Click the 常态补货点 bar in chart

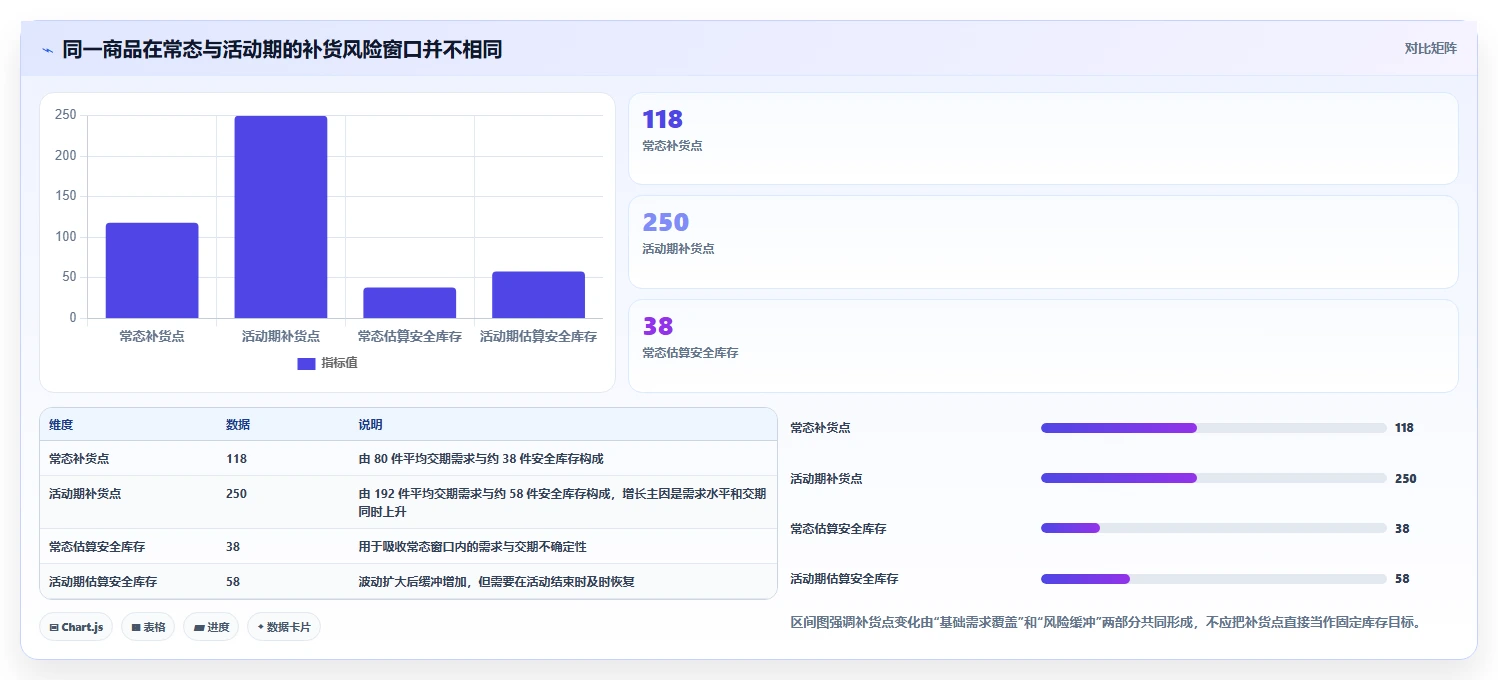pos(152,270)
